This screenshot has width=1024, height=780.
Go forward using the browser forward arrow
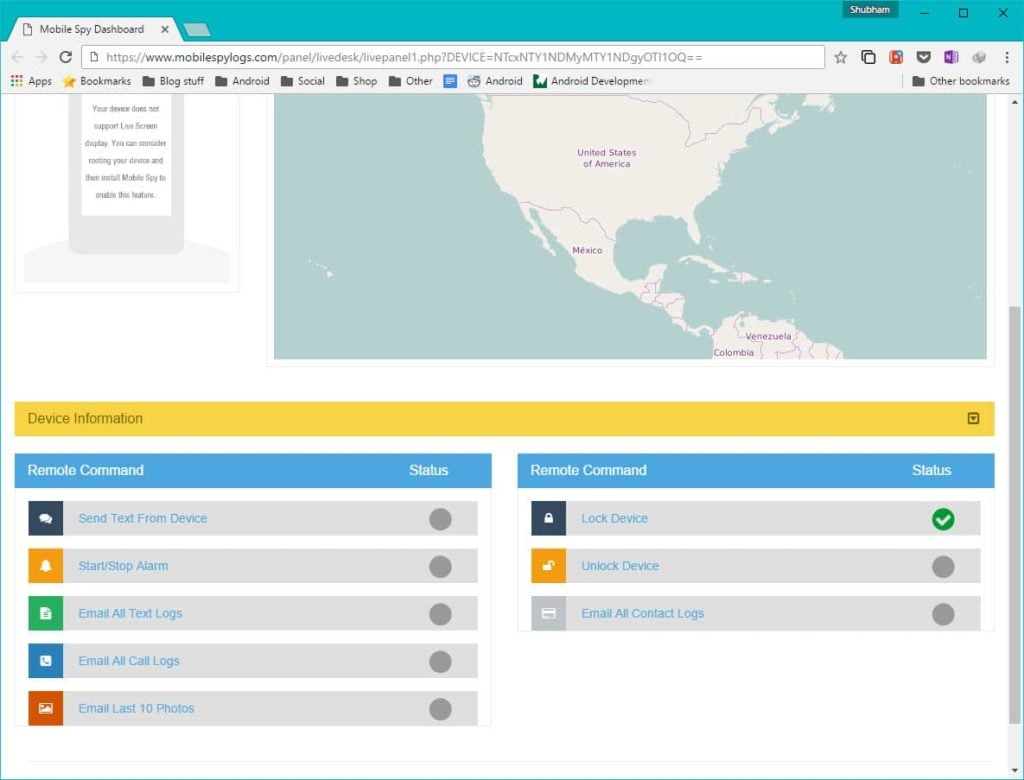coord(41,57)
